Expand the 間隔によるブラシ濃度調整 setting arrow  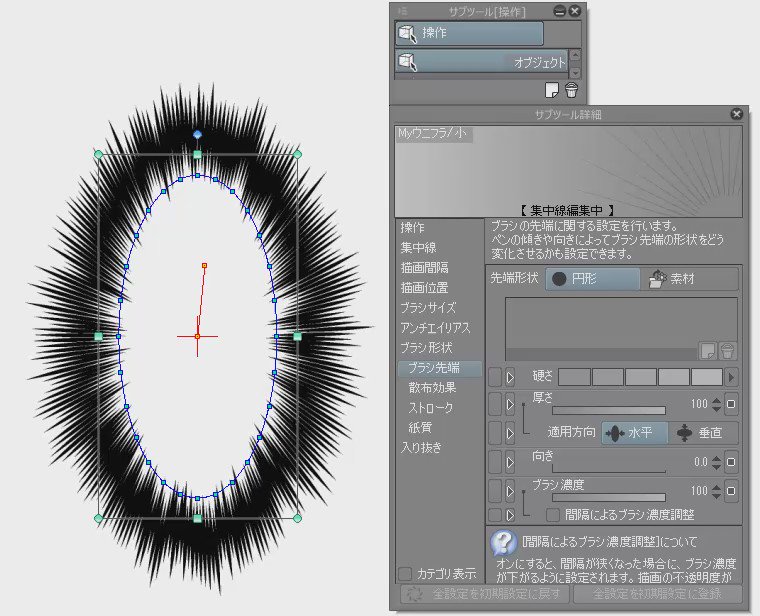(x=510, y=515)
